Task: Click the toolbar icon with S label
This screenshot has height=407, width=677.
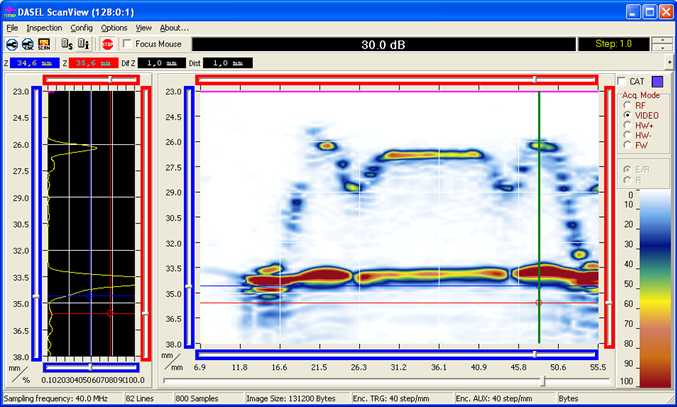Action: click(66, 44)
